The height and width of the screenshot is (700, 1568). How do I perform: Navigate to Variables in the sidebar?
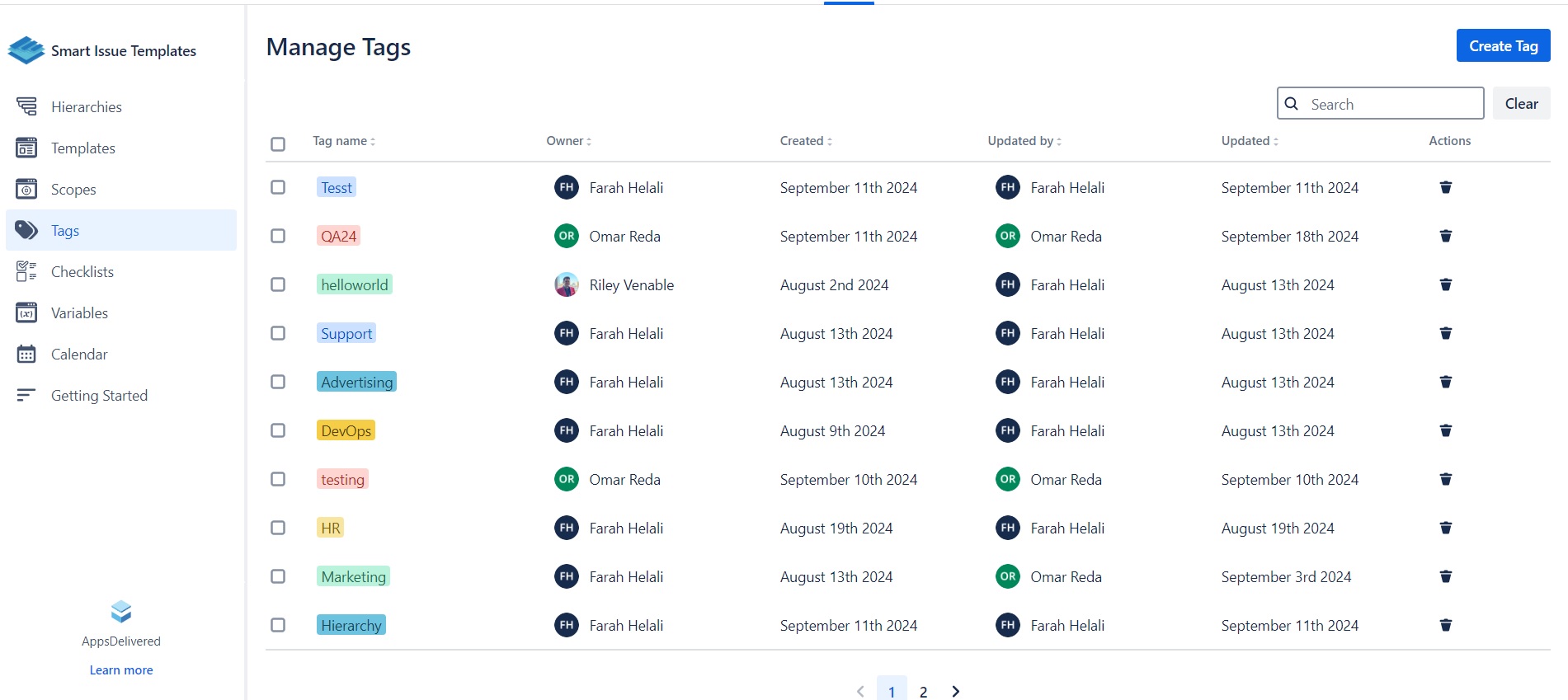[x=79, y=313]
